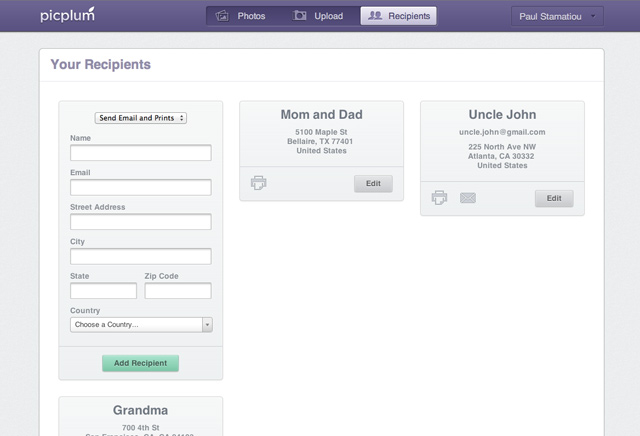Click printer icon on Uncle John card
The image size is (640, 436).
[439, 198]
